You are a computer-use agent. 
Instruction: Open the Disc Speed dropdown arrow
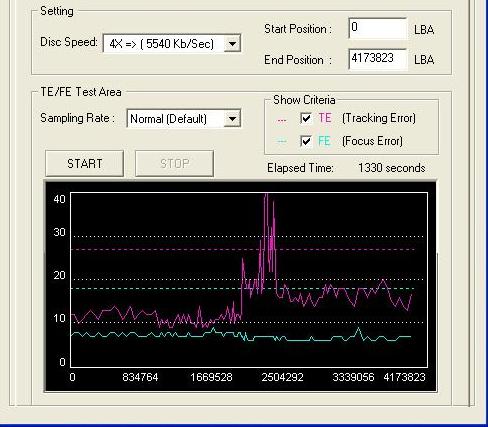tap(232, 44)
